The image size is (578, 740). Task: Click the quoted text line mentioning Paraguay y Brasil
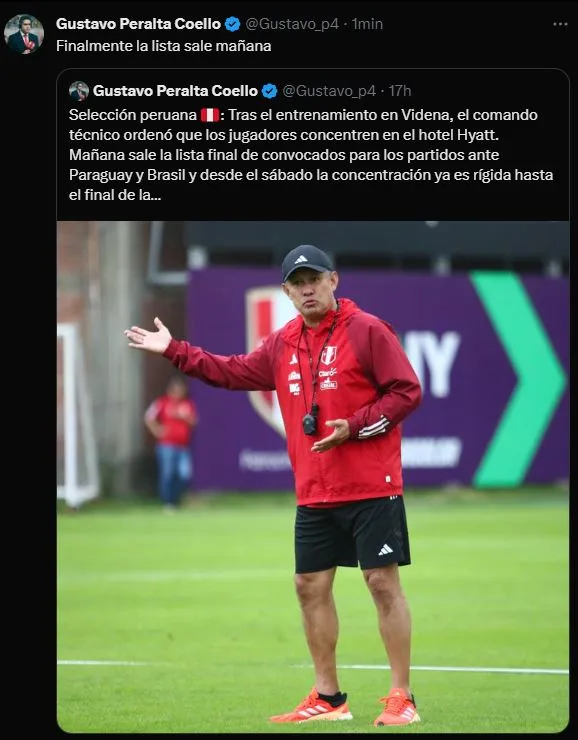click(311, 175)
